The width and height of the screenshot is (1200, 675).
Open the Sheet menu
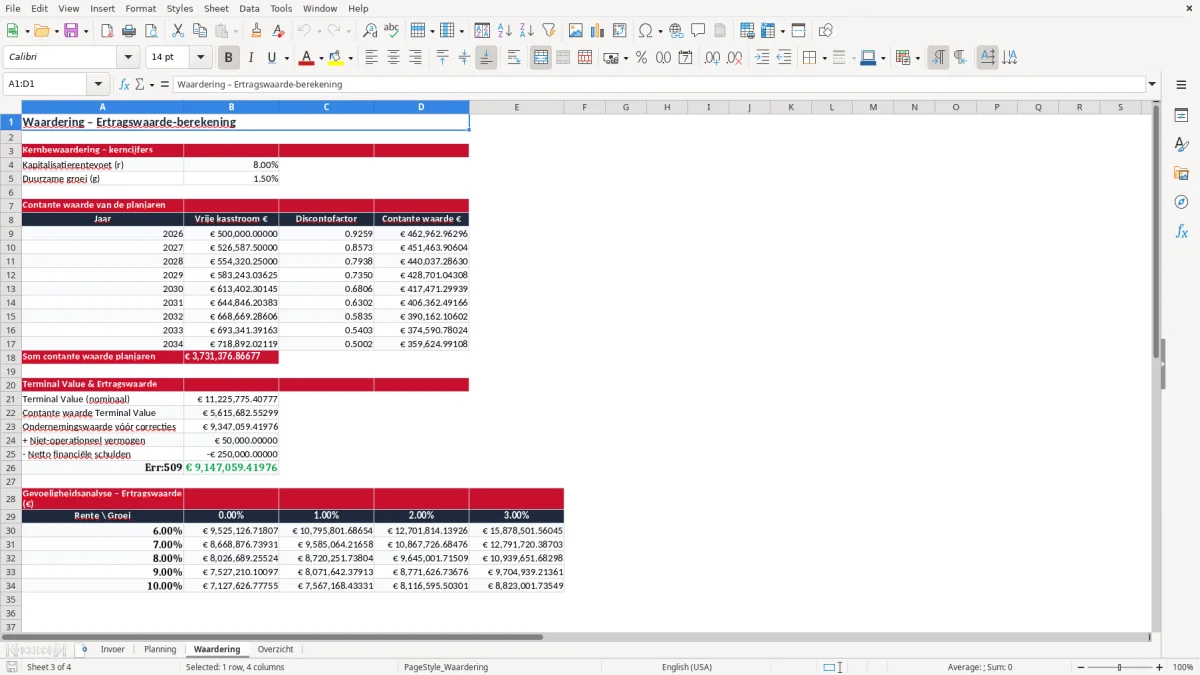click(216, 8)
